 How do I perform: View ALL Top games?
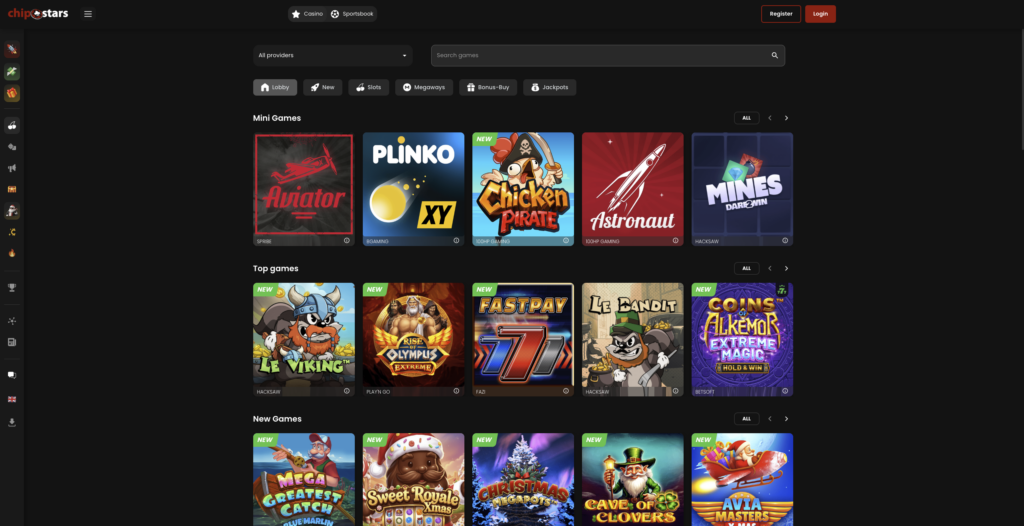pyautogui.click(x=746, y=269)
